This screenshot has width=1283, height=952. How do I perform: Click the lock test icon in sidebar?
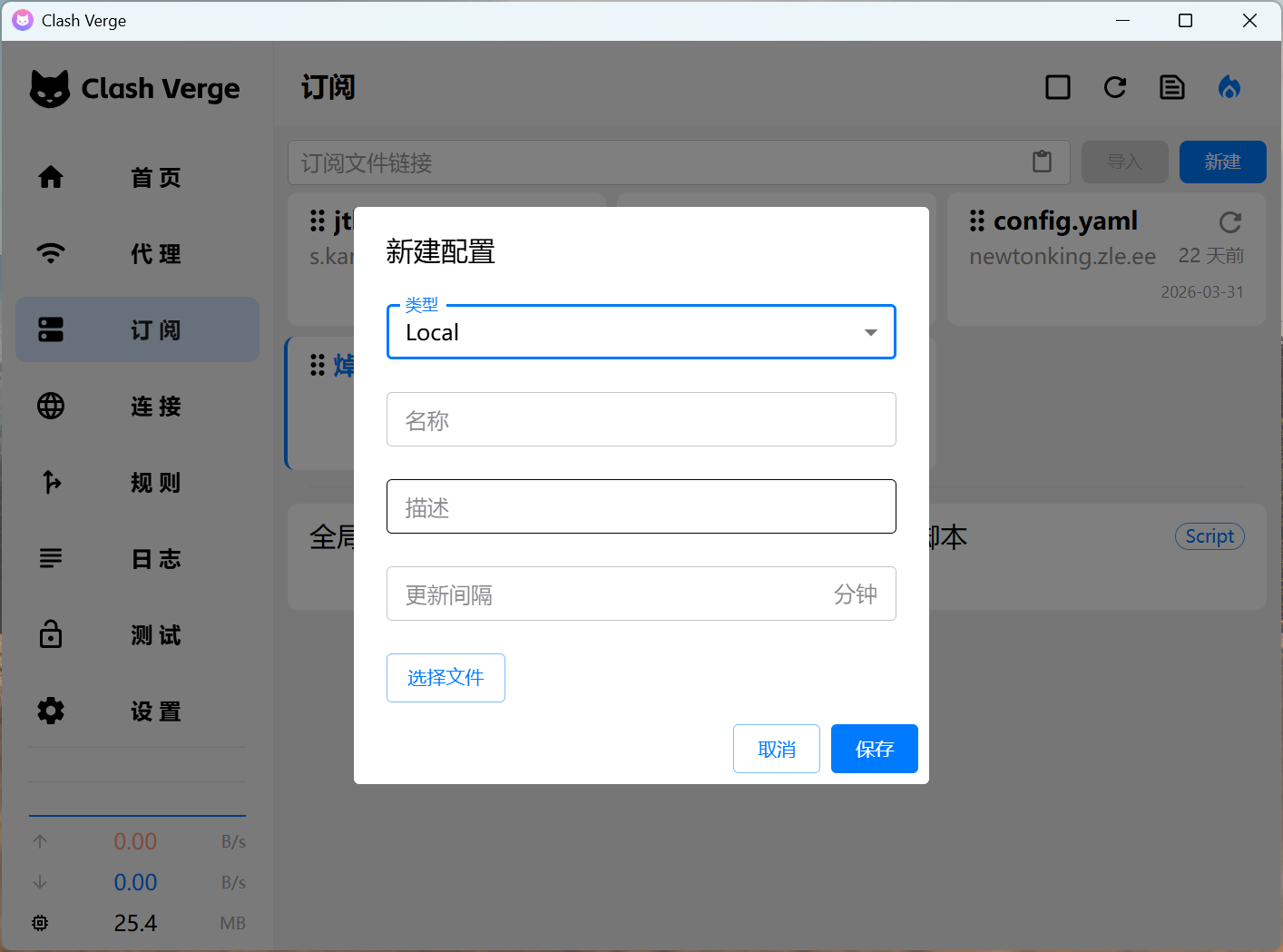coord(51,634)
